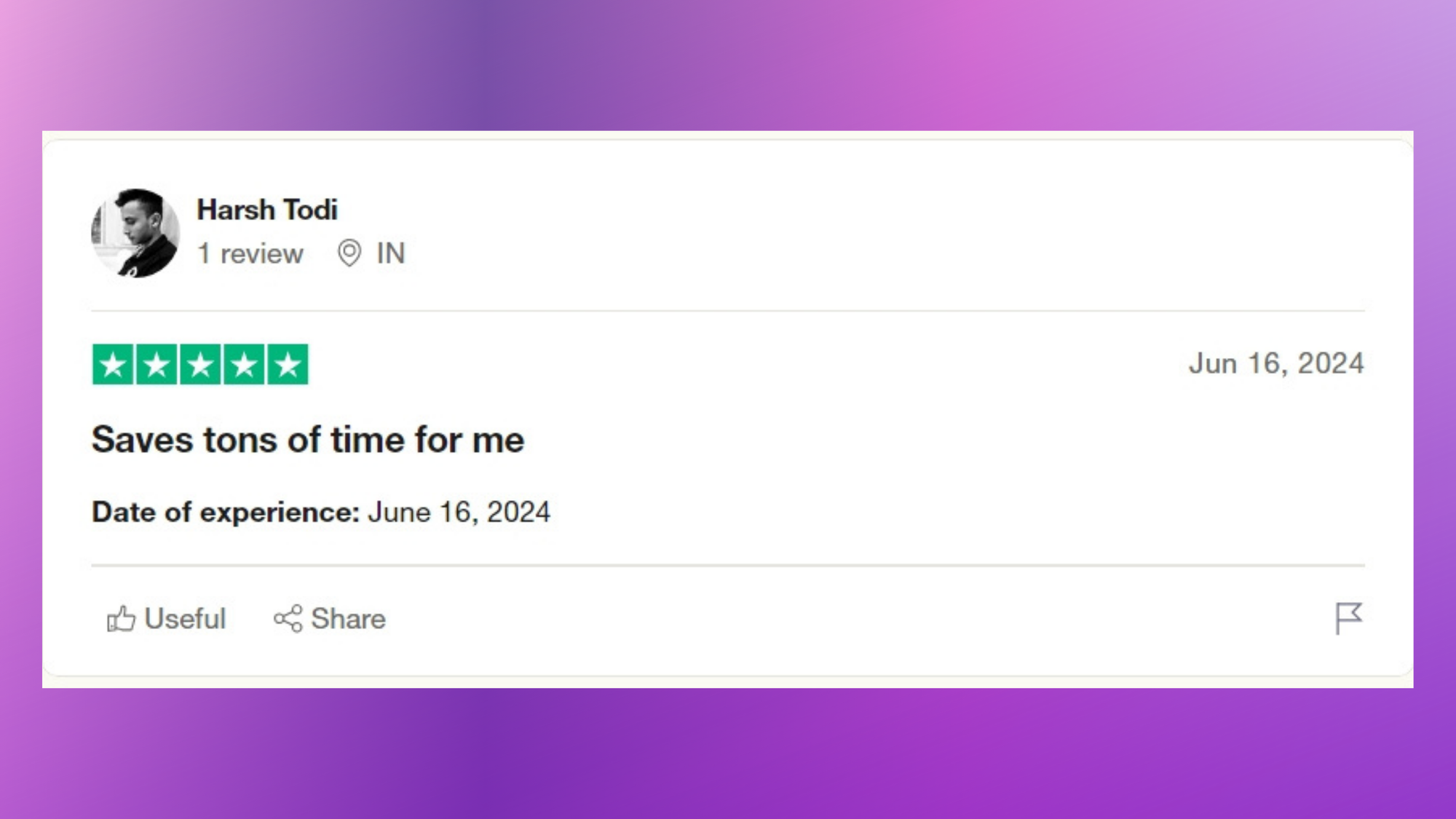The height and width of the screenshot is (819, 1456).
Task: Select the fourth green star
Action: point(244,364)
